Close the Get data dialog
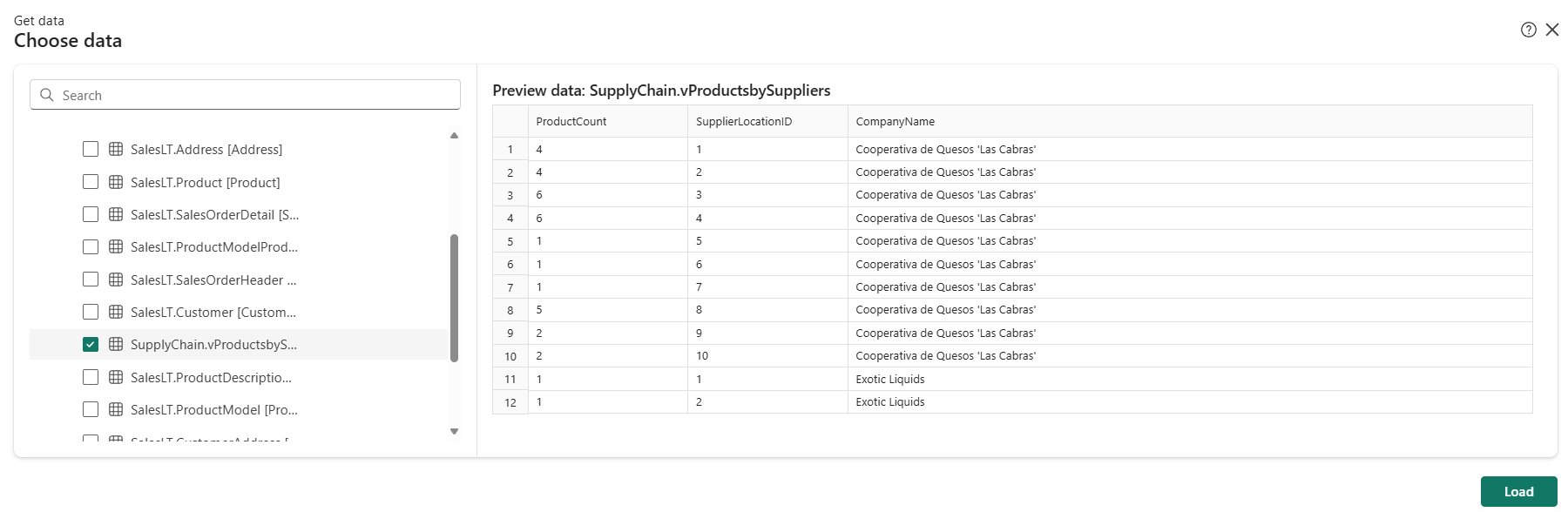1568x512 pixels. click(1552, 30)
